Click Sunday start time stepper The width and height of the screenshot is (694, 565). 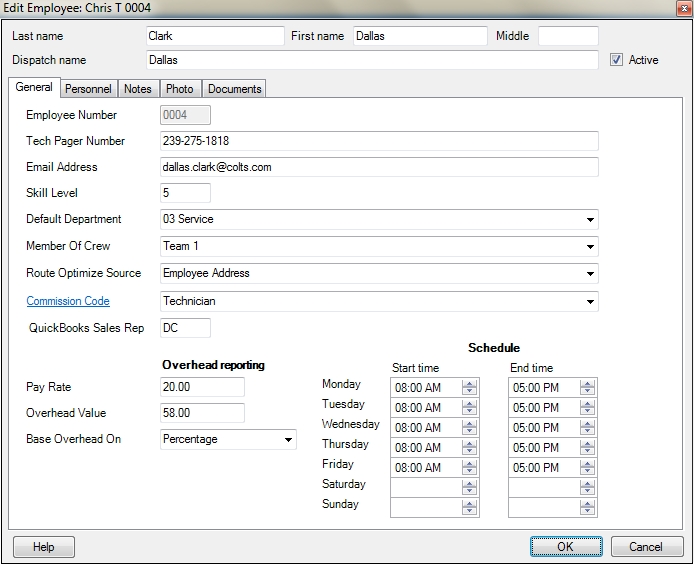(x=470, y=507)
